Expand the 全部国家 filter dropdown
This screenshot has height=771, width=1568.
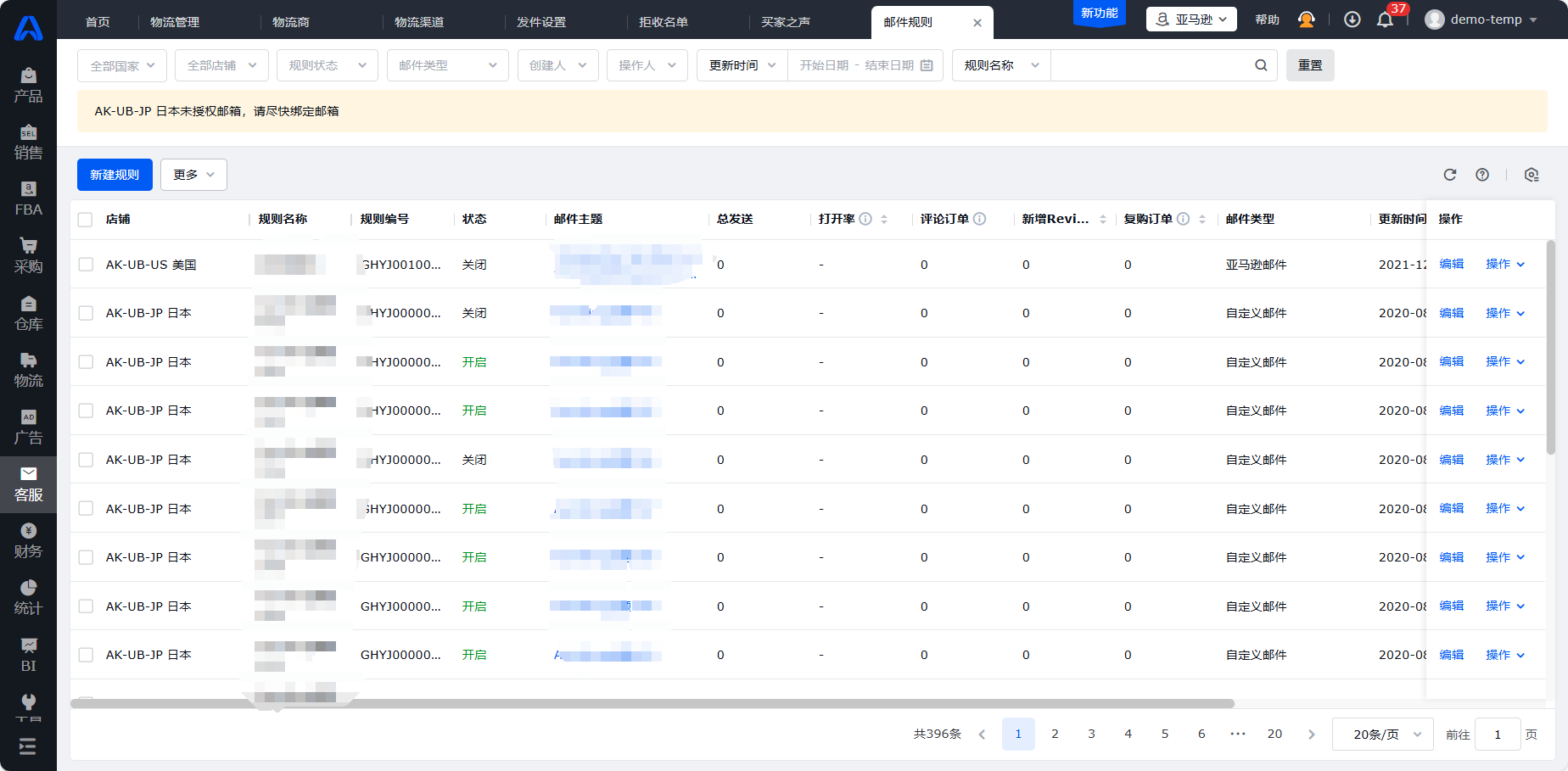tap(122, 65)
